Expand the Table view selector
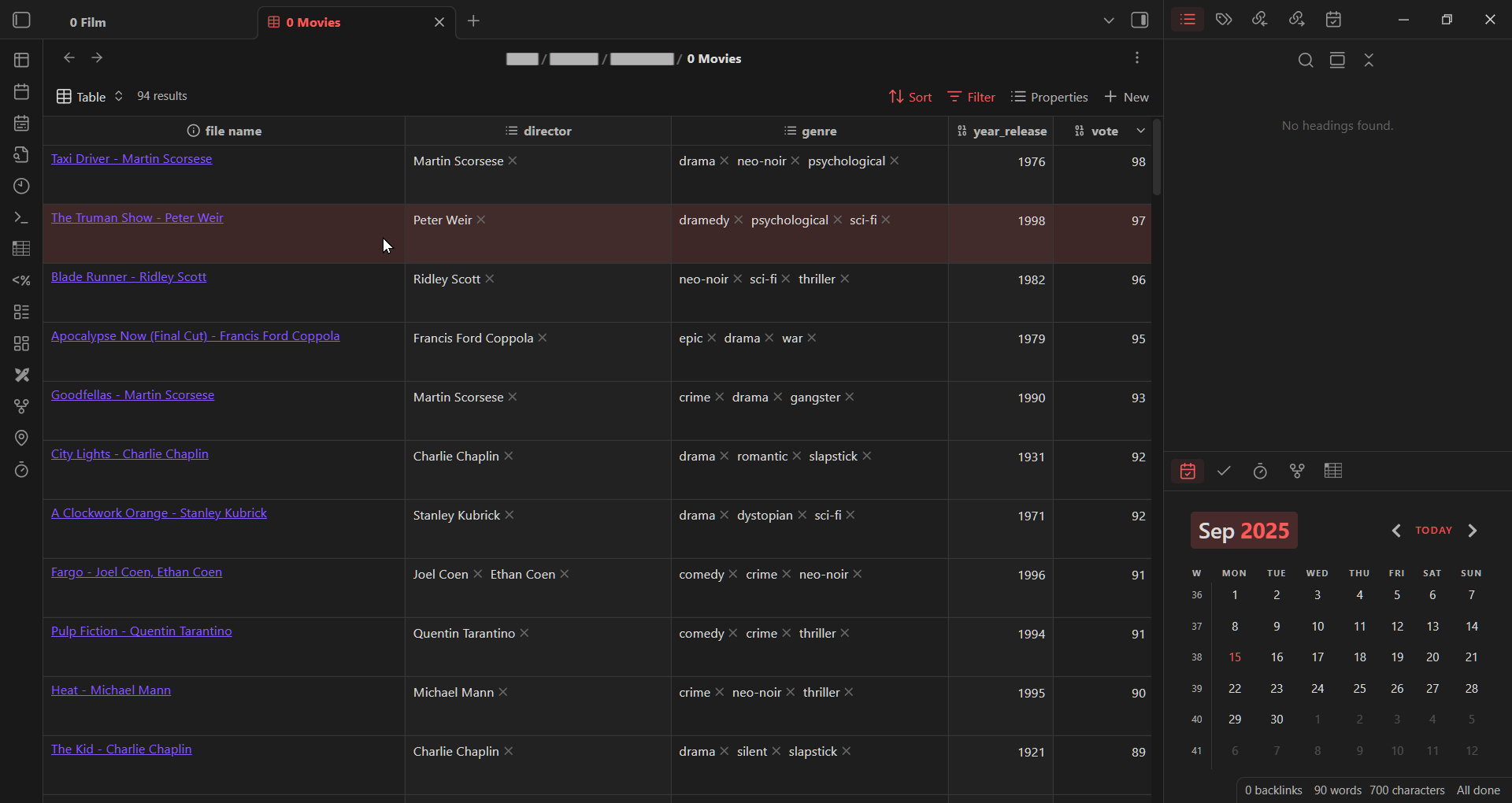Viewport: 1512px width, 803px height. click(x=90, y=97)
